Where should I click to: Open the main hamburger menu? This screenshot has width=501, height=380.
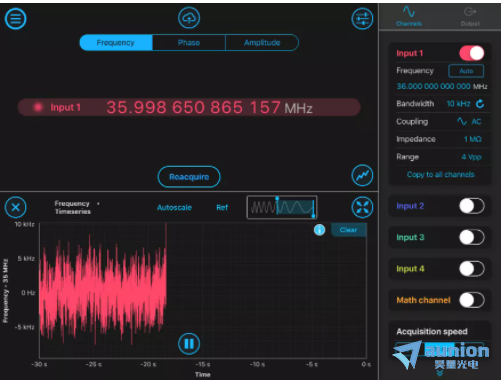15,19
